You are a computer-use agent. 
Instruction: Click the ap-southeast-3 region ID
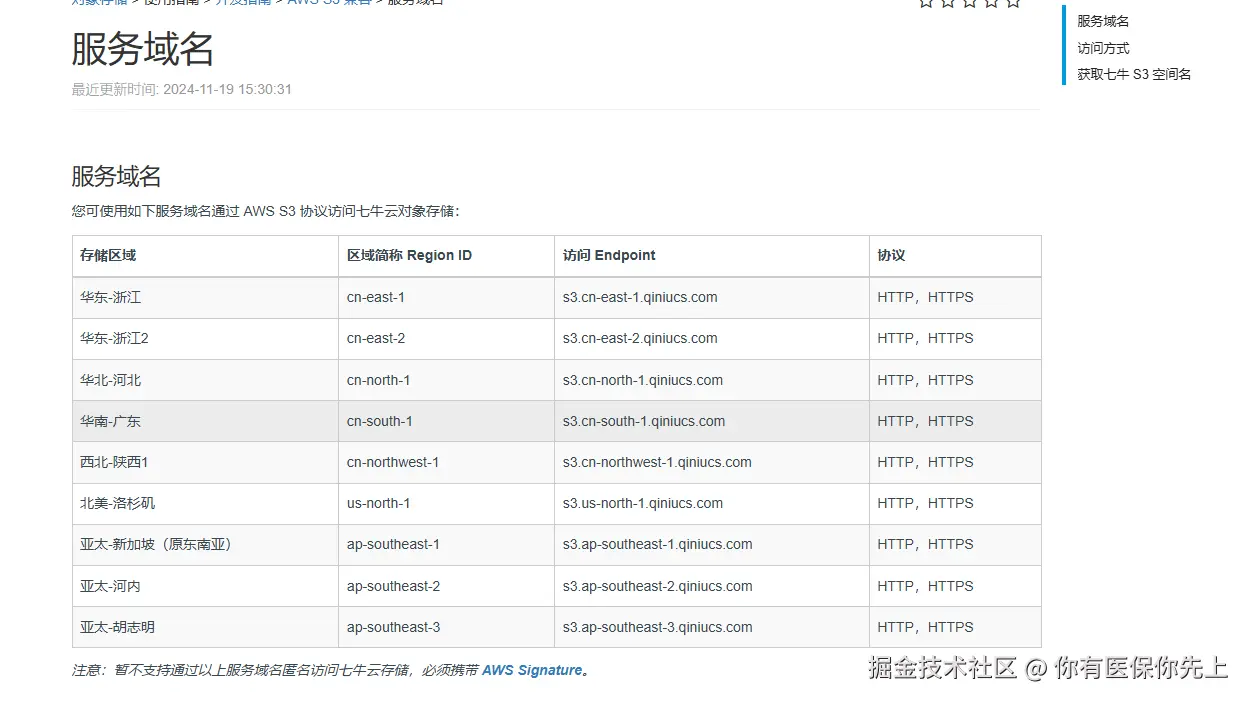point(394,627)
